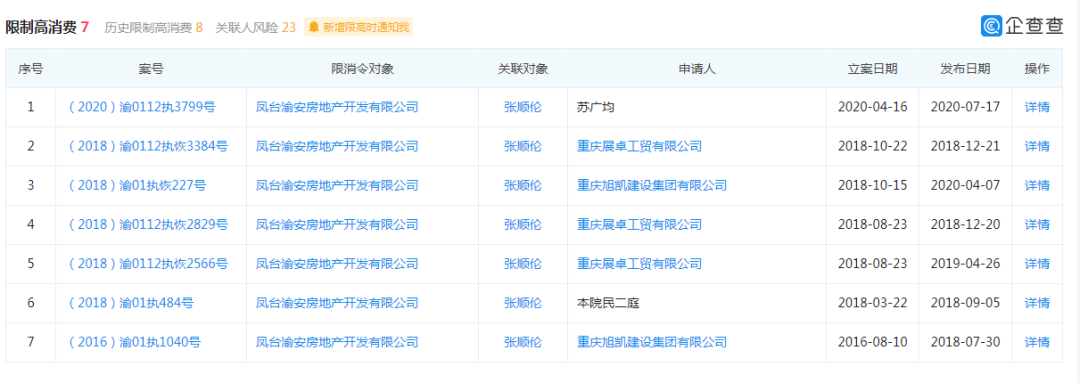Click applicant name 苏广均

coord(595,107)
